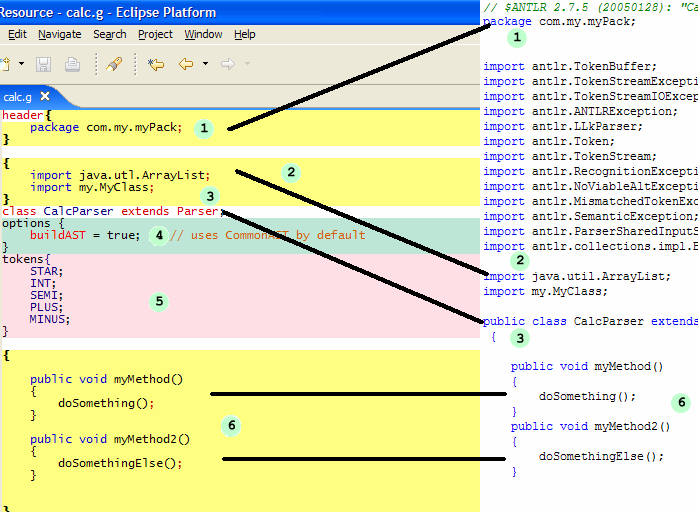Viewport: 698px width, 512px height.
Task: Close the calc.g editor tab
Action: click(x=45, y=96)
